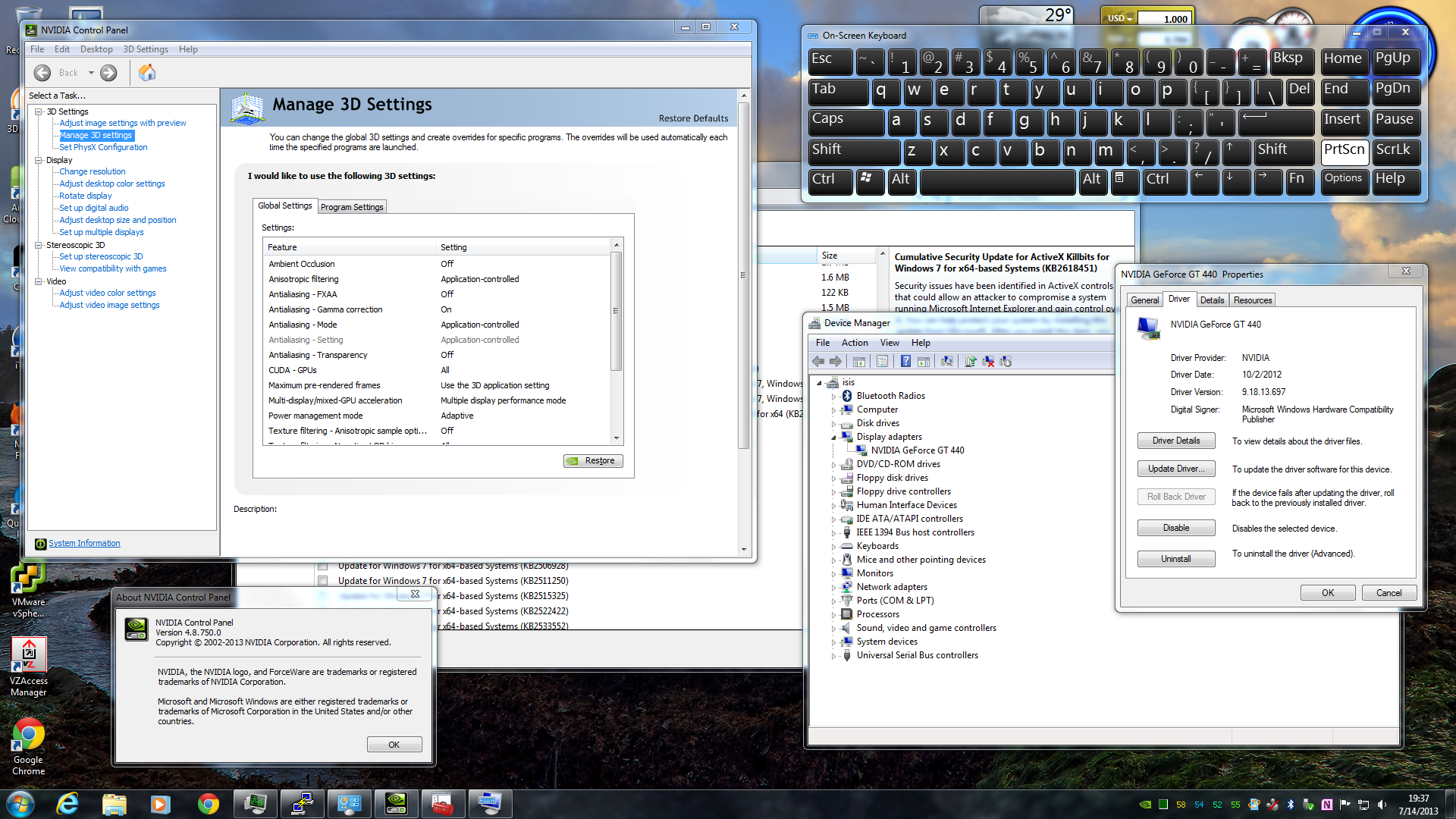Screen dimensions: 1456x819
Task: Click the On-Screen Keyboard taskbar button
Action: pos(490,804)
